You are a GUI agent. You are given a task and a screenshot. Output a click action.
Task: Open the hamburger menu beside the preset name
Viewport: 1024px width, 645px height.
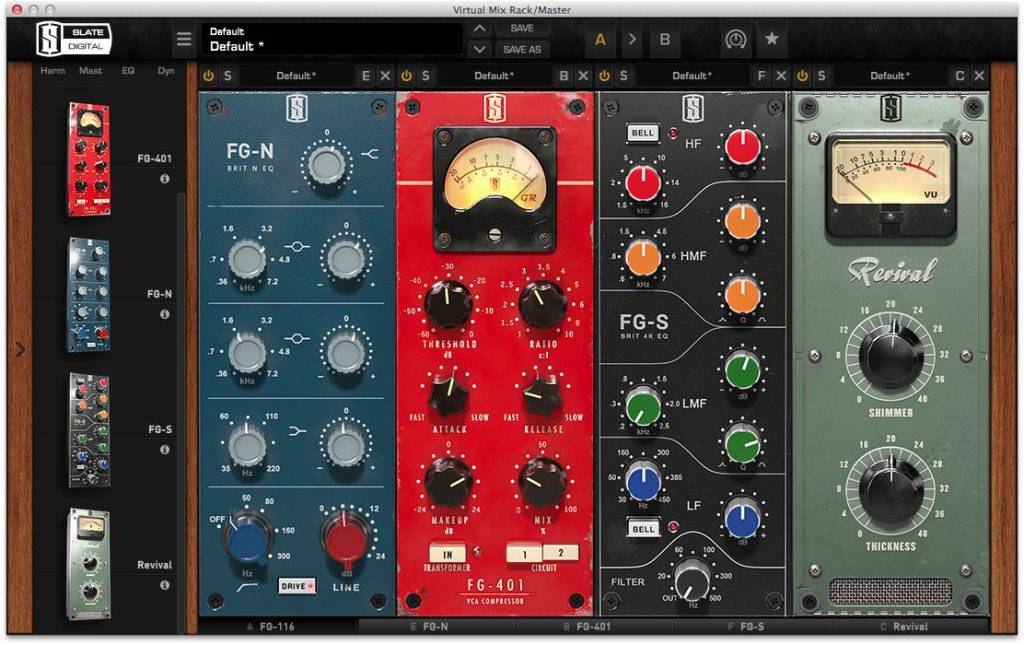click(x=183, y=40)
